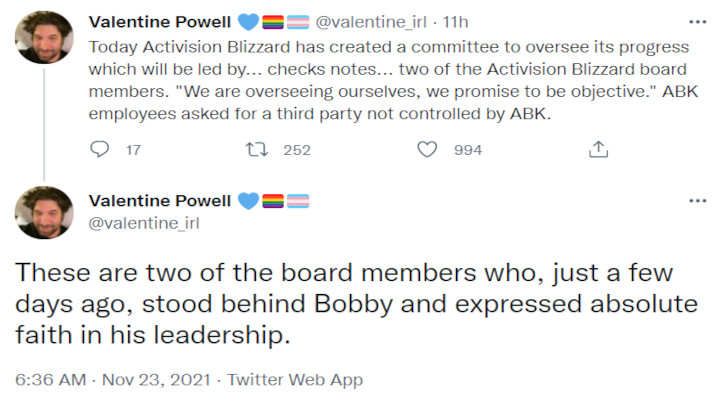Viewport: 720px width, 405px height.
Task: Click the 994 likes count
Action: [467, 150]
